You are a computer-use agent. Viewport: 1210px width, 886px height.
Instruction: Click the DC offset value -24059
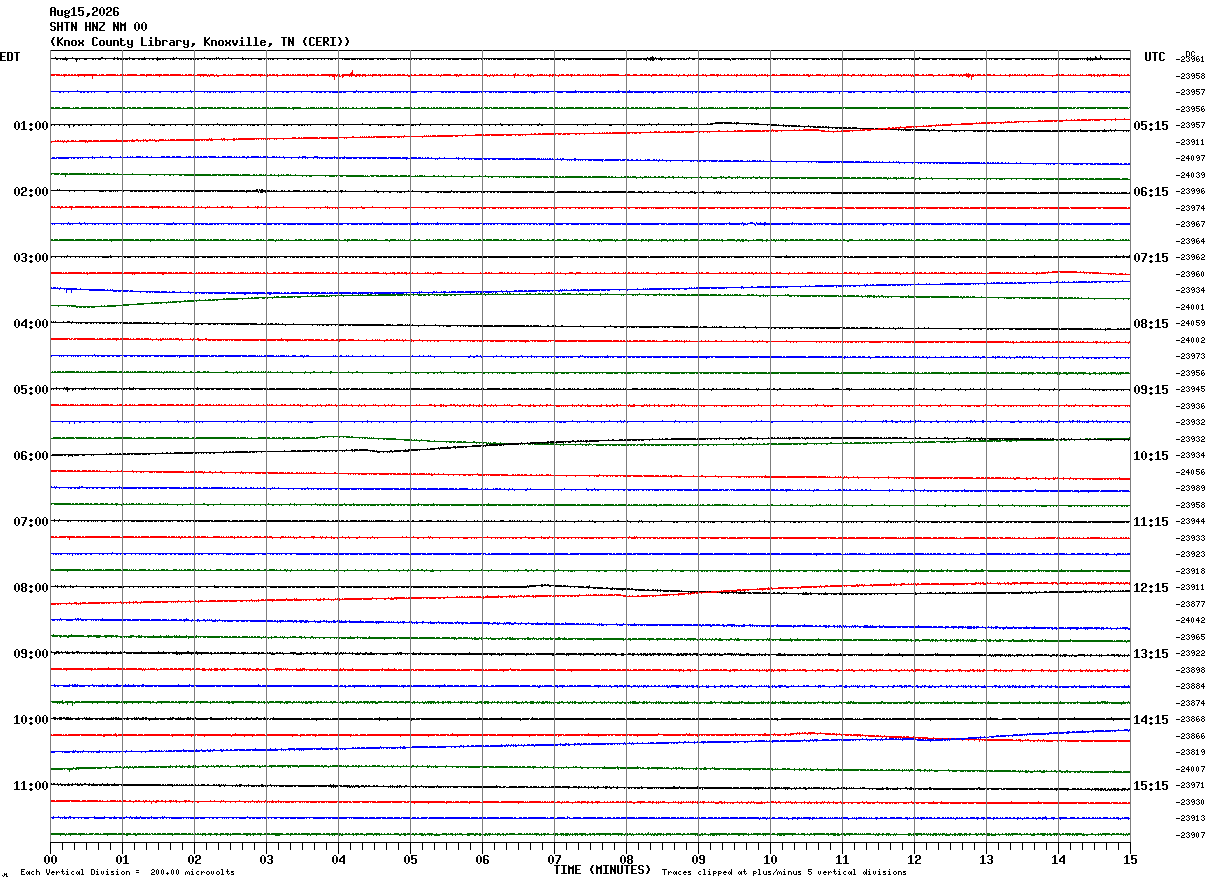pyautogui.click(x=1191, y=324)
